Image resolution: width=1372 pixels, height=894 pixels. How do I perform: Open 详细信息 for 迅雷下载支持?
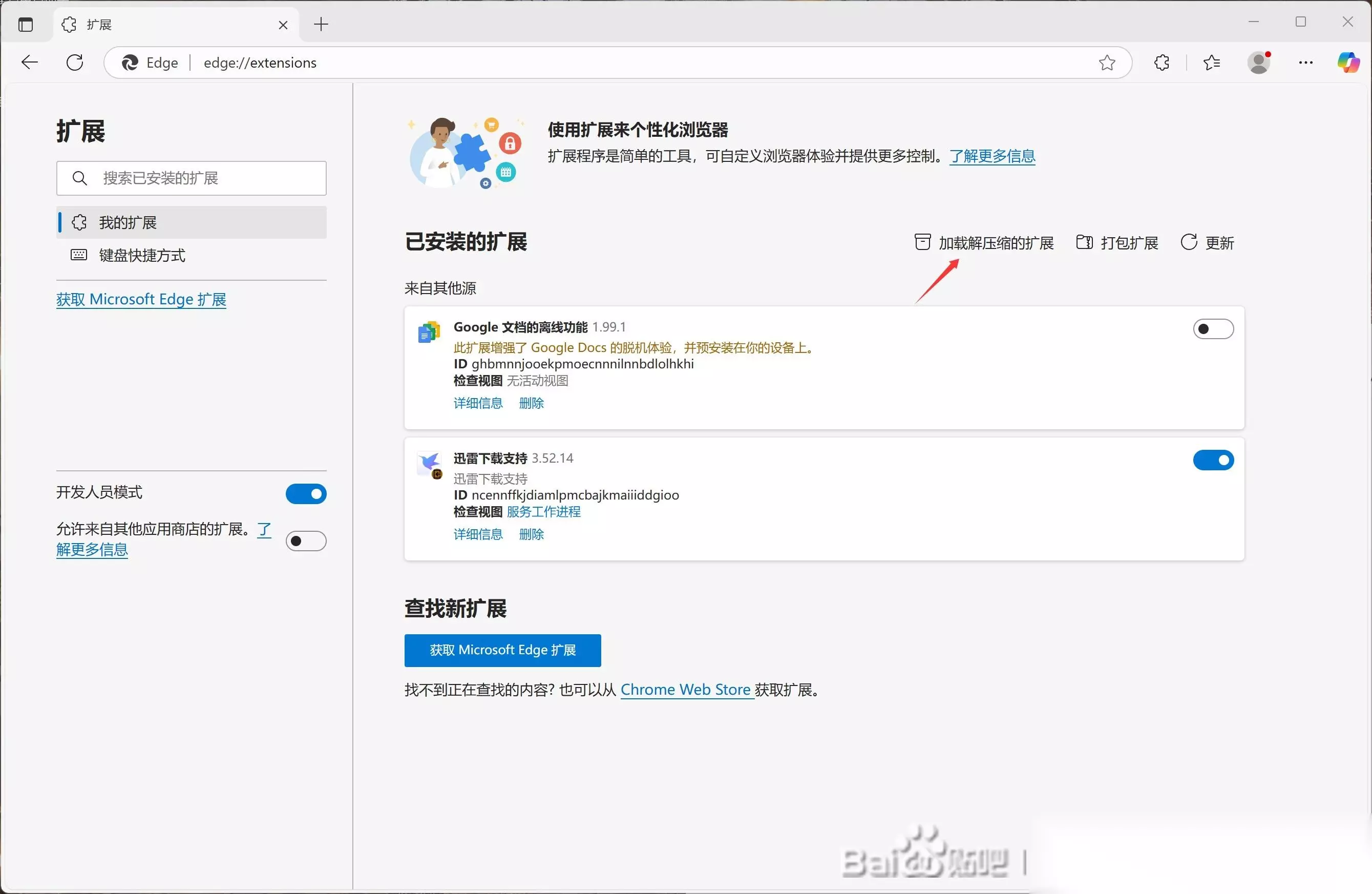point(478,535)
